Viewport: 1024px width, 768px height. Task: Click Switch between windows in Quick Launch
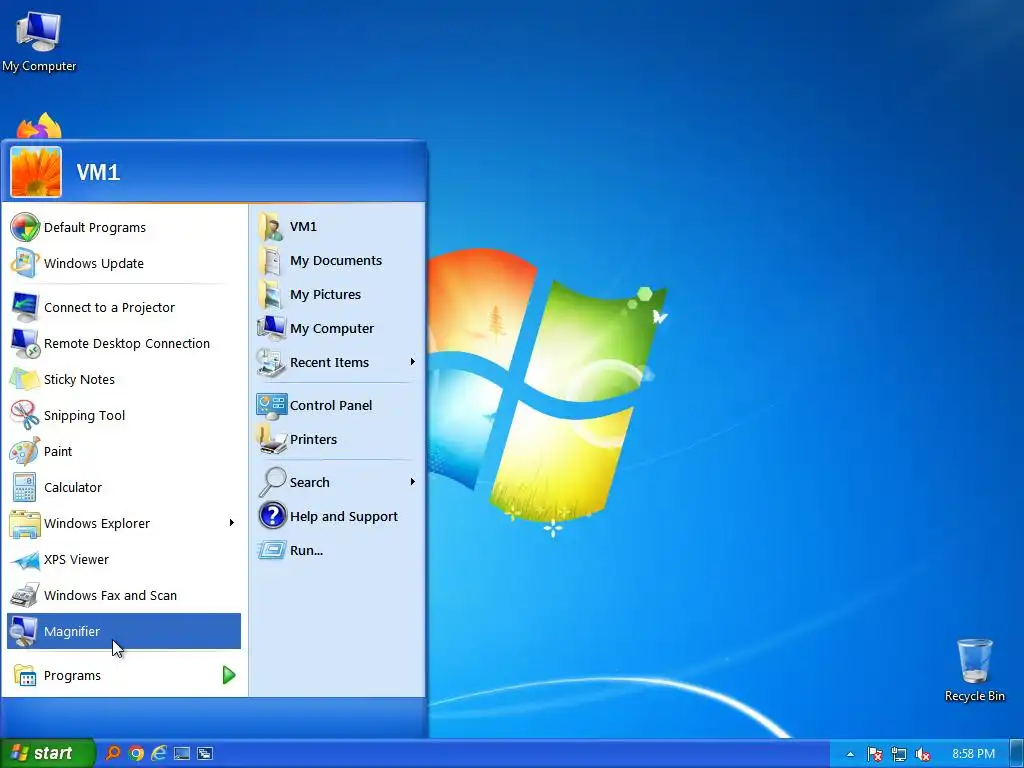point(205,754)
